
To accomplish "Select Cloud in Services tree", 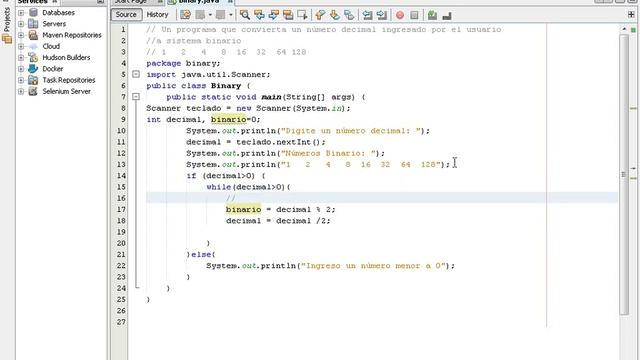I will [51, 47].
